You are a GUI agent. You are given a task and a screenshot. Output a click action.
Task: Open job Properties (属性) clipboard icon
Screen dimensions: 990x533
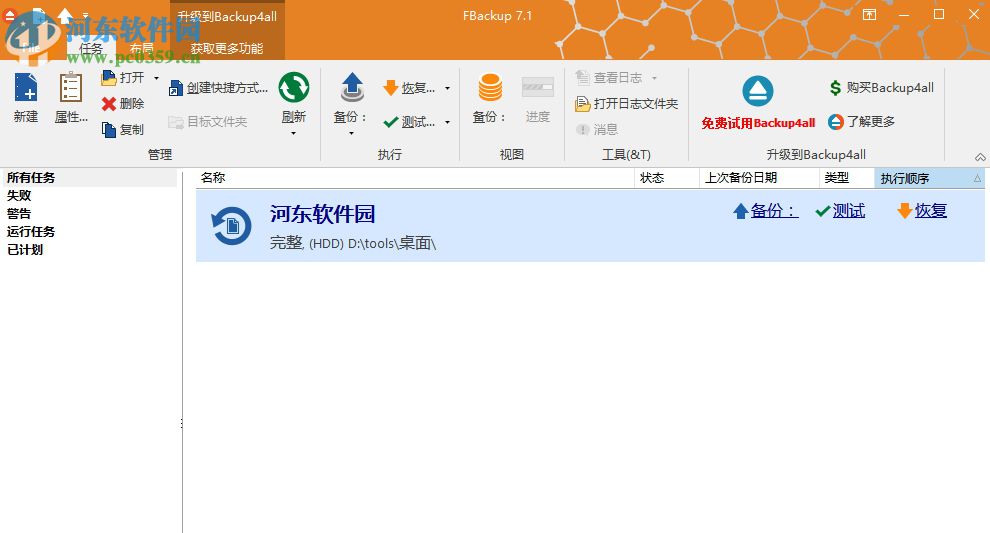(x=71, y=87)
